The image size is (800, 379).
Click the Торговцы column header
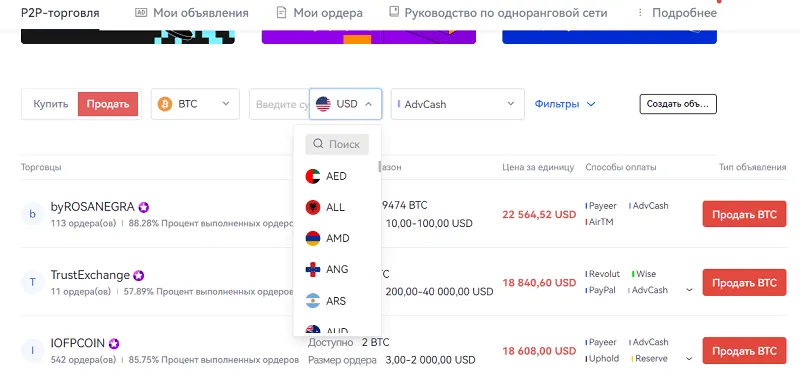pos(41,167)
